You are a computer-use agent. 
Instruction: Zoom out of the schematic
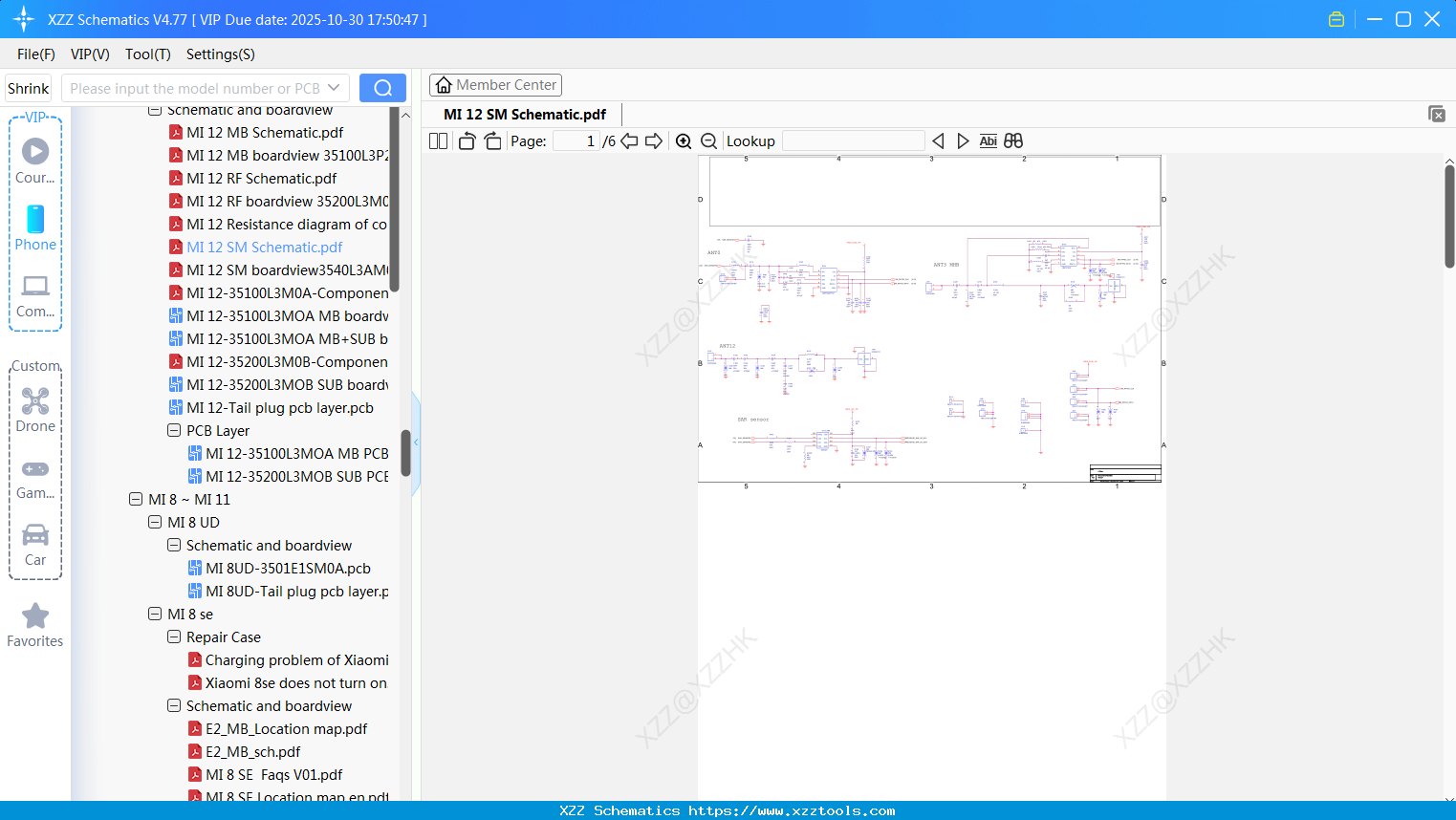tap(709, 140)
